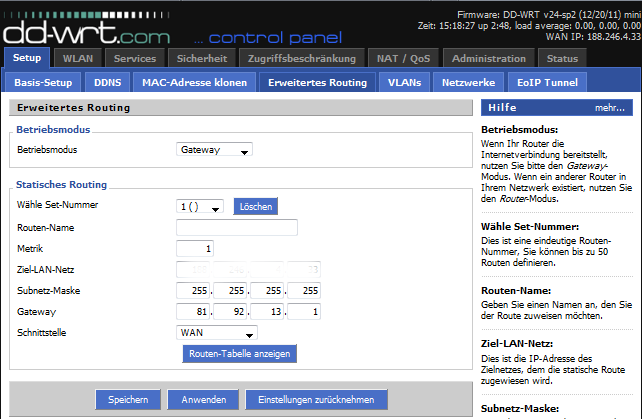Open the Betriebsmodus Gateway dropdown

point(214,150)
